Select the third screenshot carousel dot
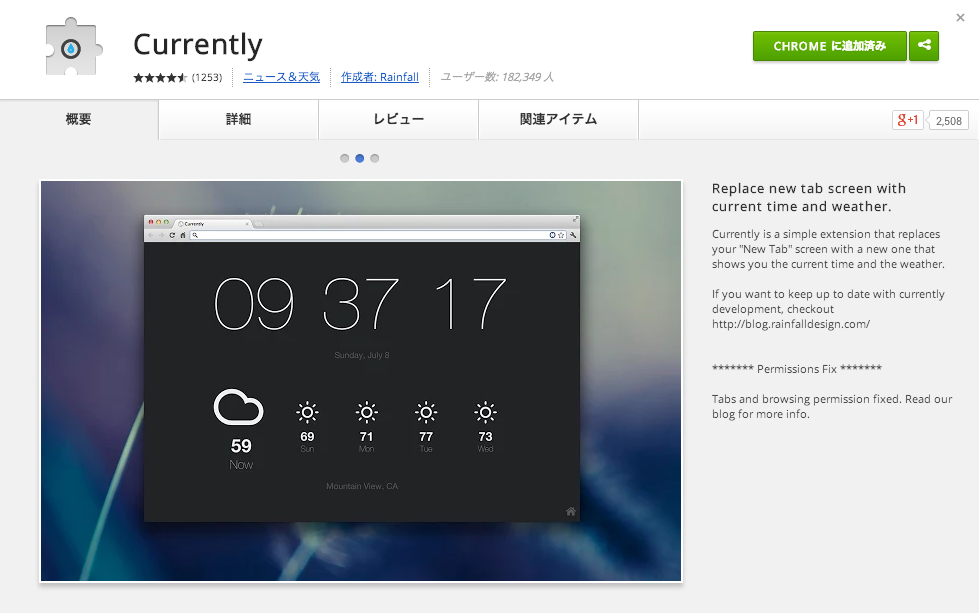This screenshot has width=979, height=613. [375, 159]
